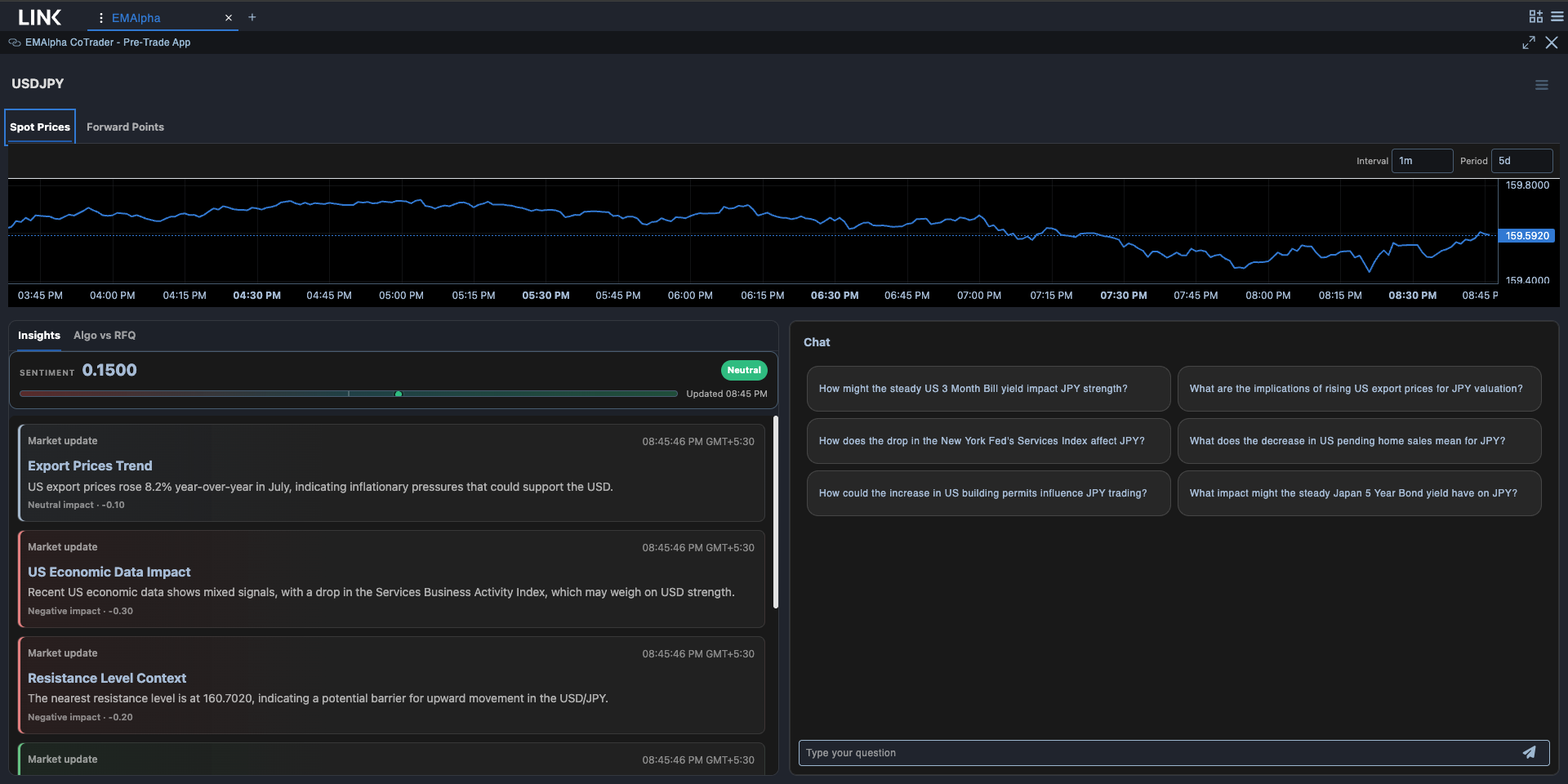The height and width of the screenshot is (784, 1568).
Task: Click the insights list scrollbar
Action: click(775, 512)
